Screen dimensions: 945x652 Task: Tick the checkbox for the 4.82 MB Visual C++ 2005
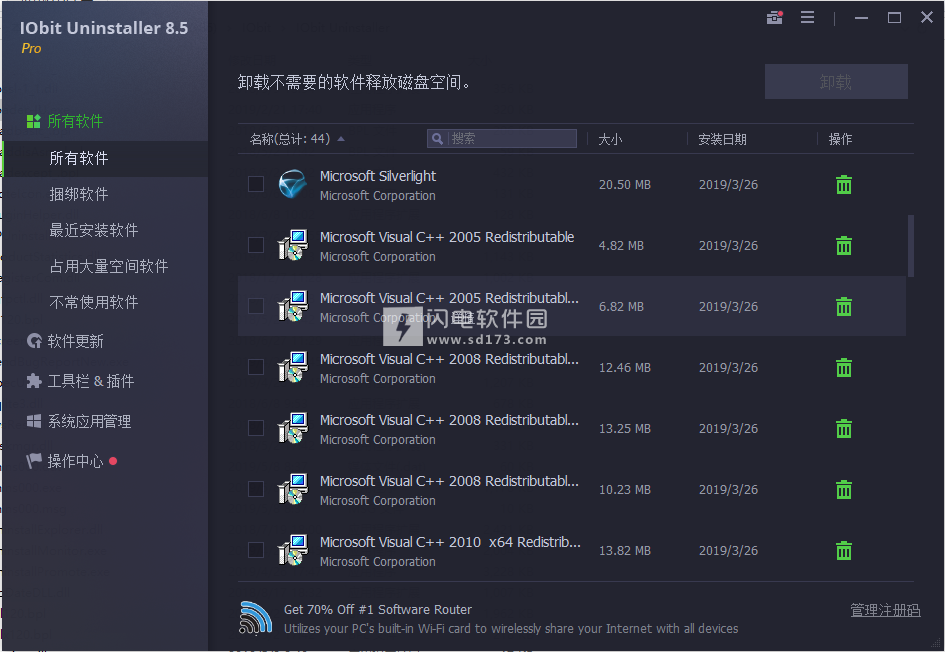click(256, 245)
